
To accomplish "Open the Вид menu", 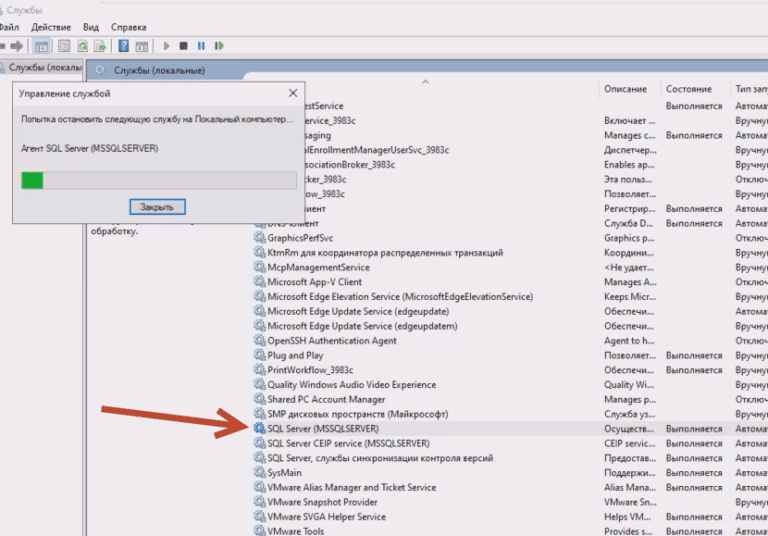I will click(92, 27).
